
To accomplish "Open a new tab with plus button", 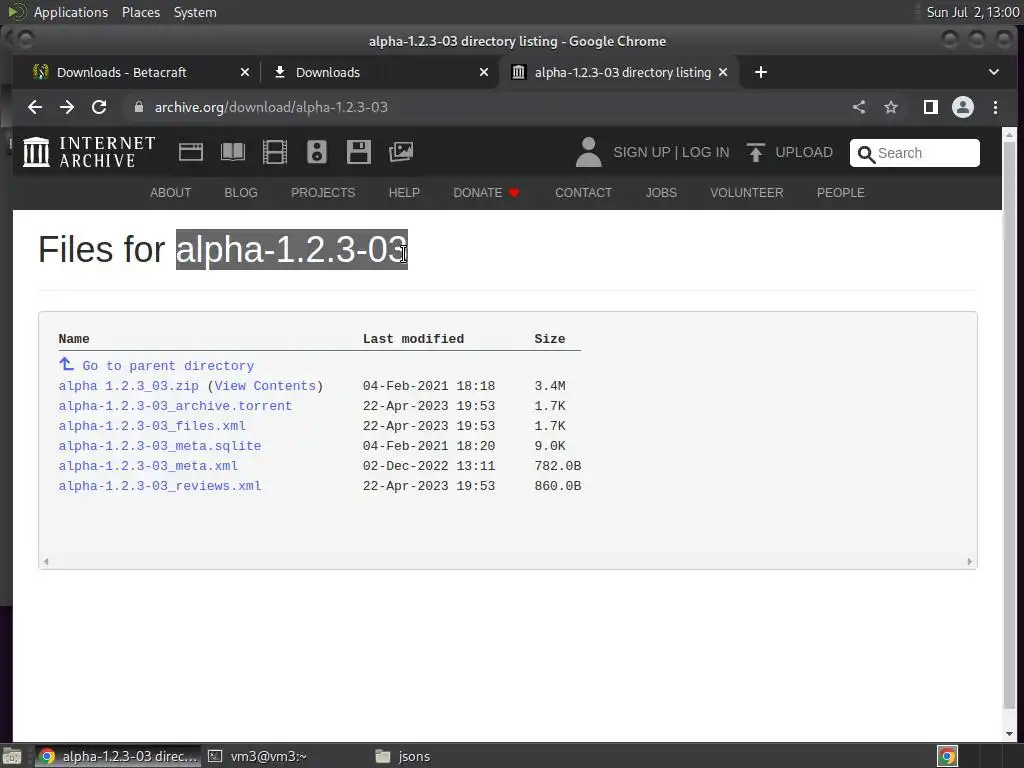I will pos(761,72).
